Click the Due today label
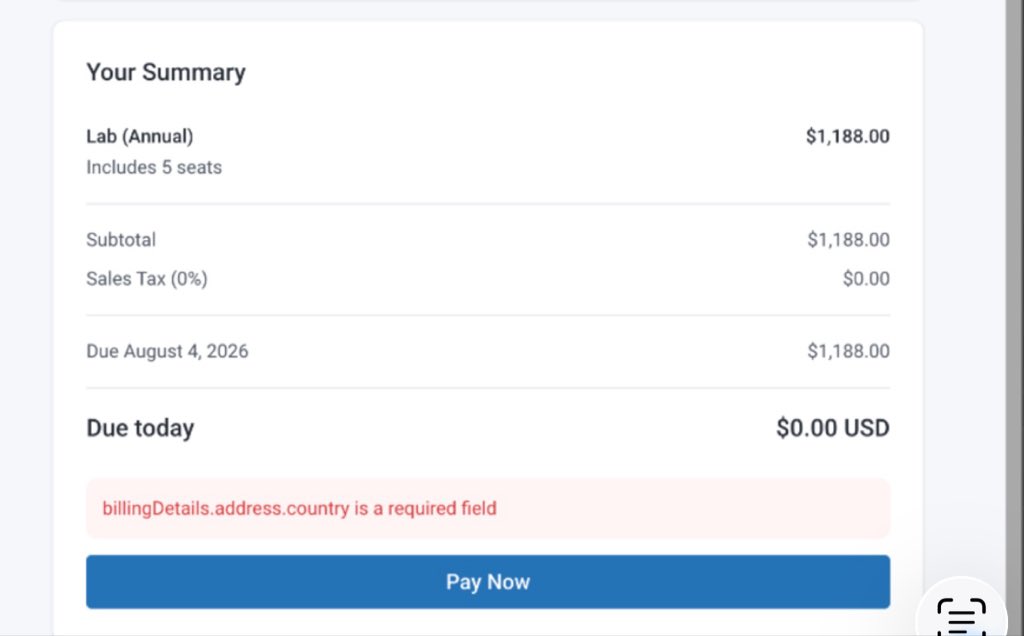The width and height of the screenshot is (1024, 636). pos(140,428)
